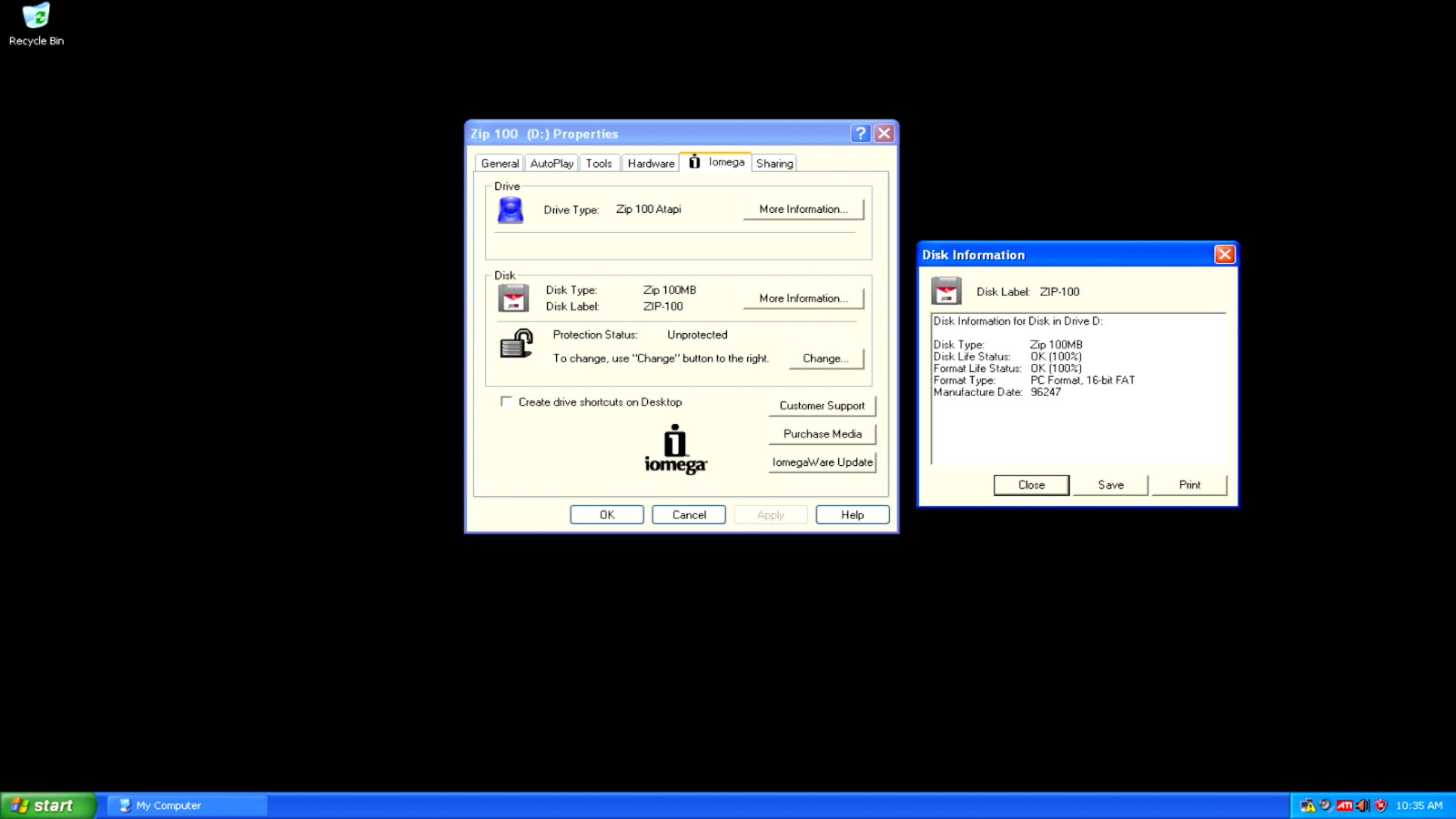Click the Format Life Status 'OK (100%)' value
The image size is (1456, 819).
(x=1056, y=369)
